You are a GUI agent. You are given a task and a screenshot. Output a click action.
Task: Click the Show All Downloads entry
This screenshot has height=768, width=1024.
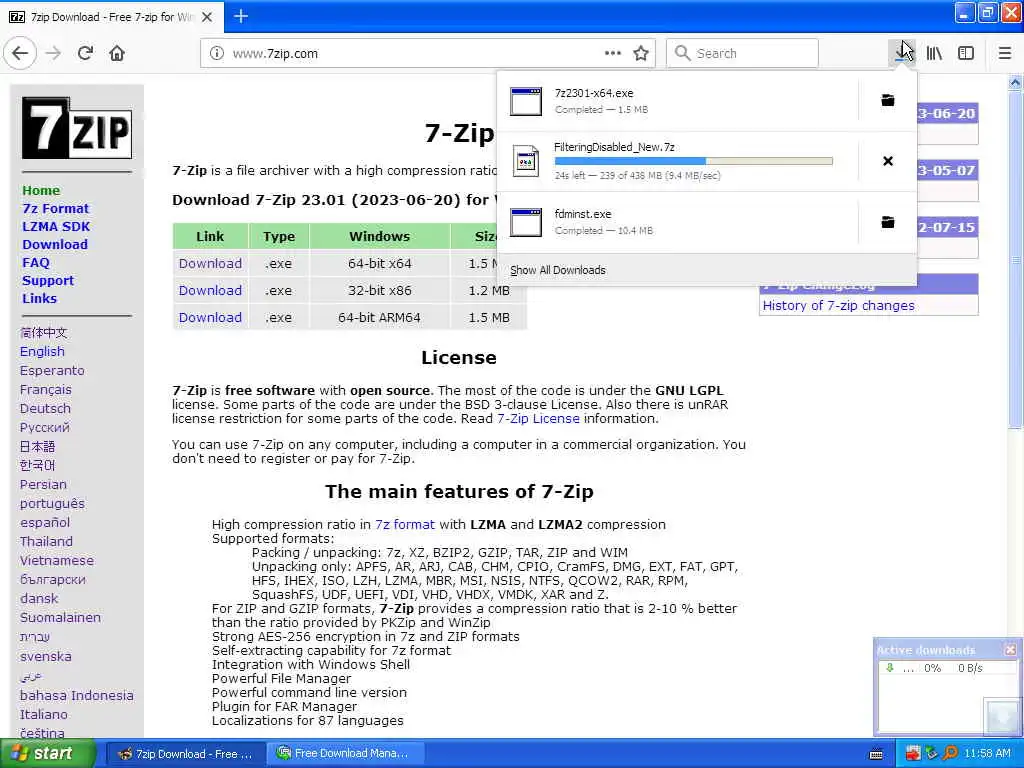pos(558,270)
